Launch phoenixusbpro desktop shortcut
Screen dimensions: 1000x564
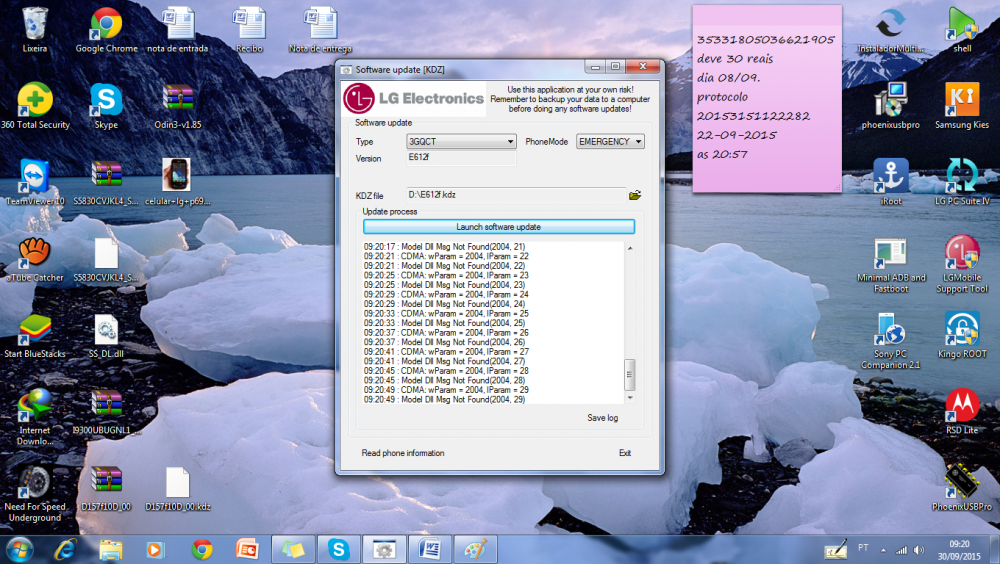890,107
